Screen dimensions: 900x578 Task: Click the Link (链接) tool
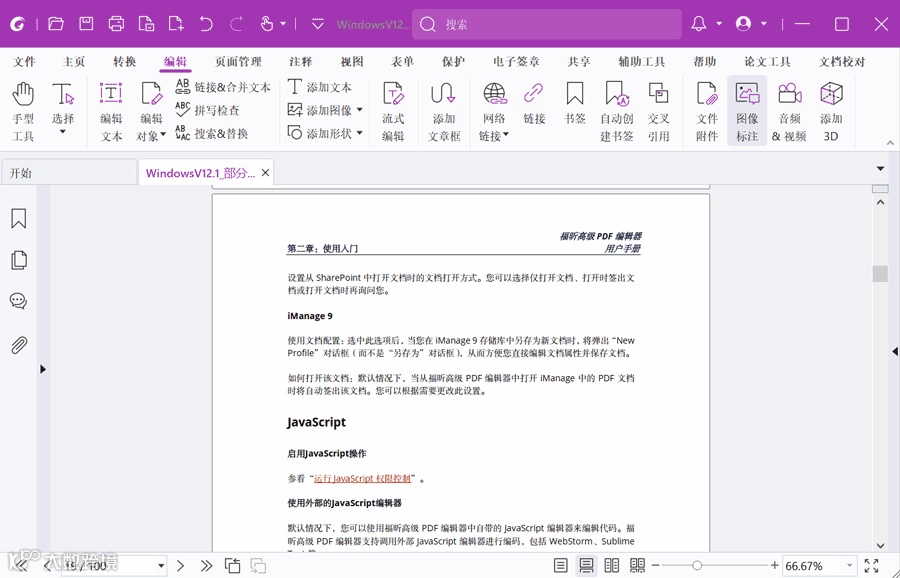point(534,103)
